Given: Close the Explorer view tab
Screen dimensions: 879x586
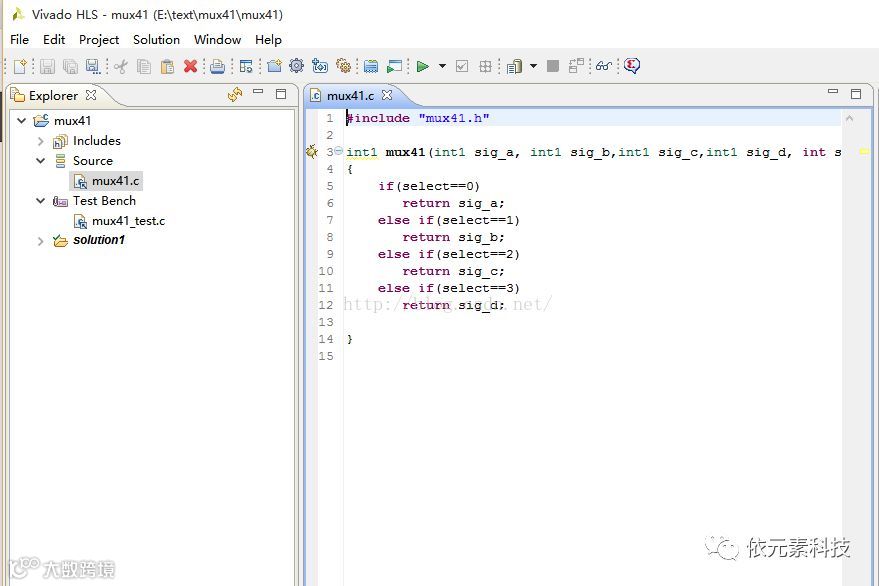Looking at the screenshot, I should point(91,95).
